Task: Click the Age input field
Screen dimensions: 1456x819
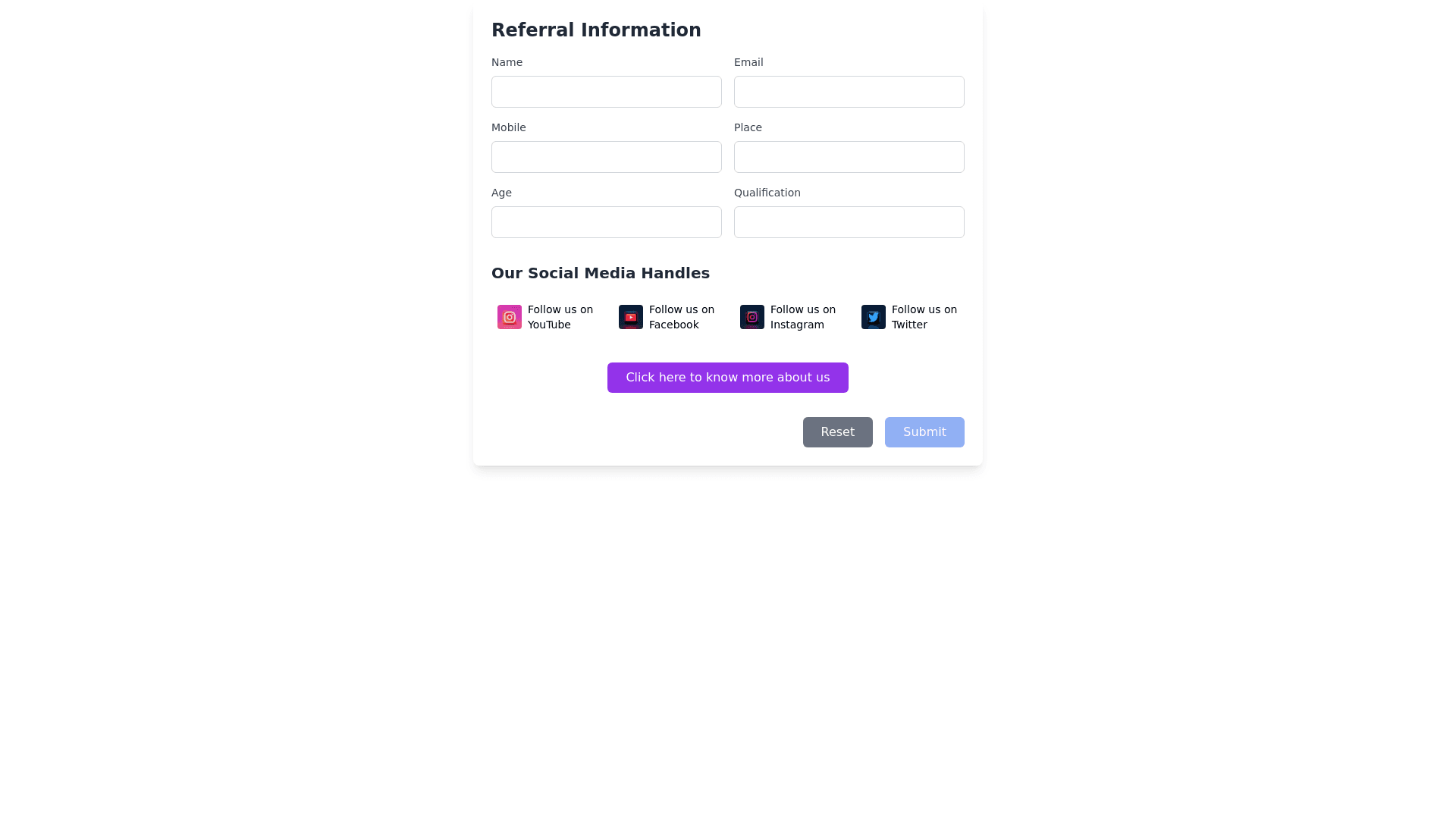Action: pyautogui.click(x=607, y=222)
